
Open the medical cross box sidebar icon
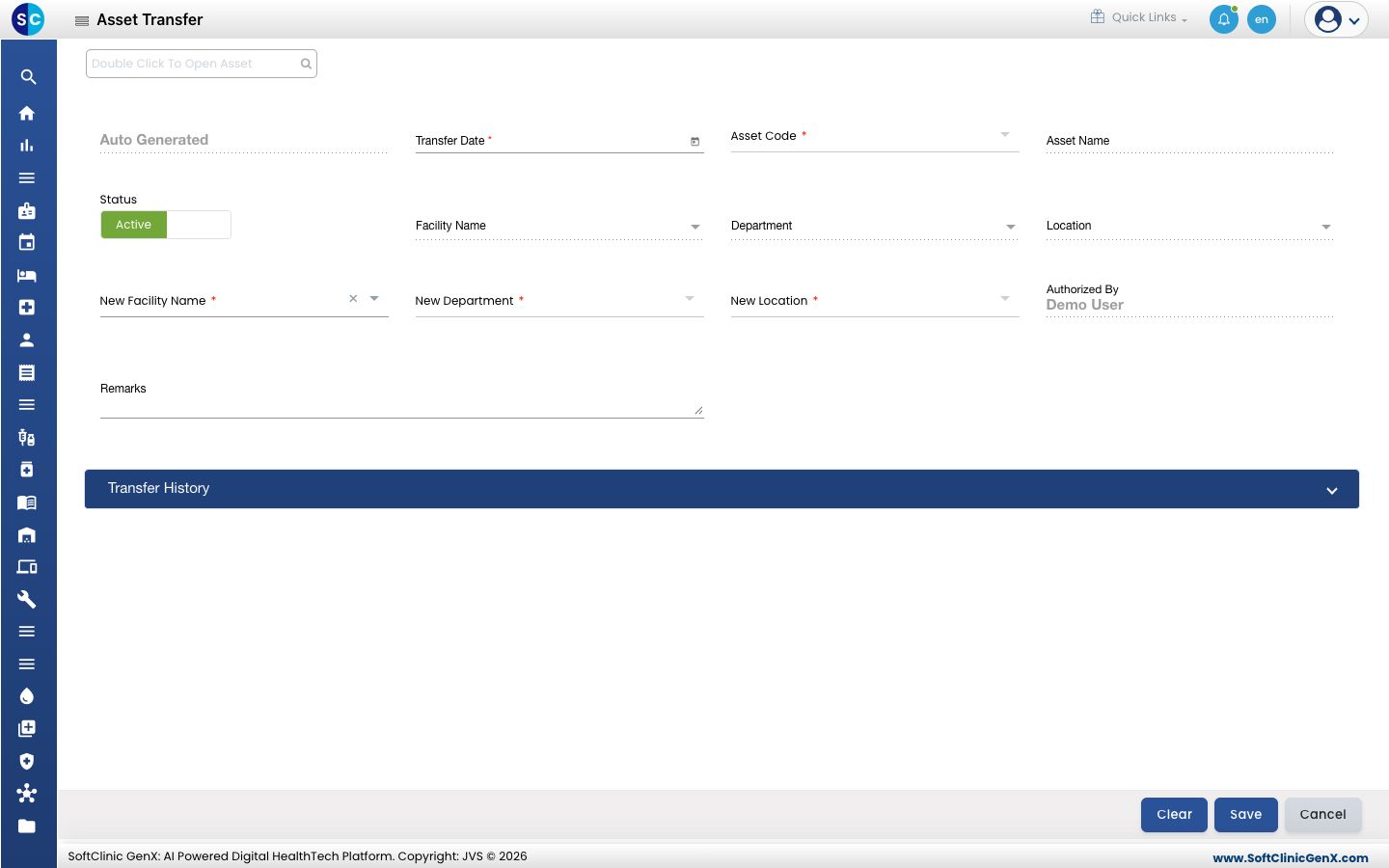pos(27,307)
